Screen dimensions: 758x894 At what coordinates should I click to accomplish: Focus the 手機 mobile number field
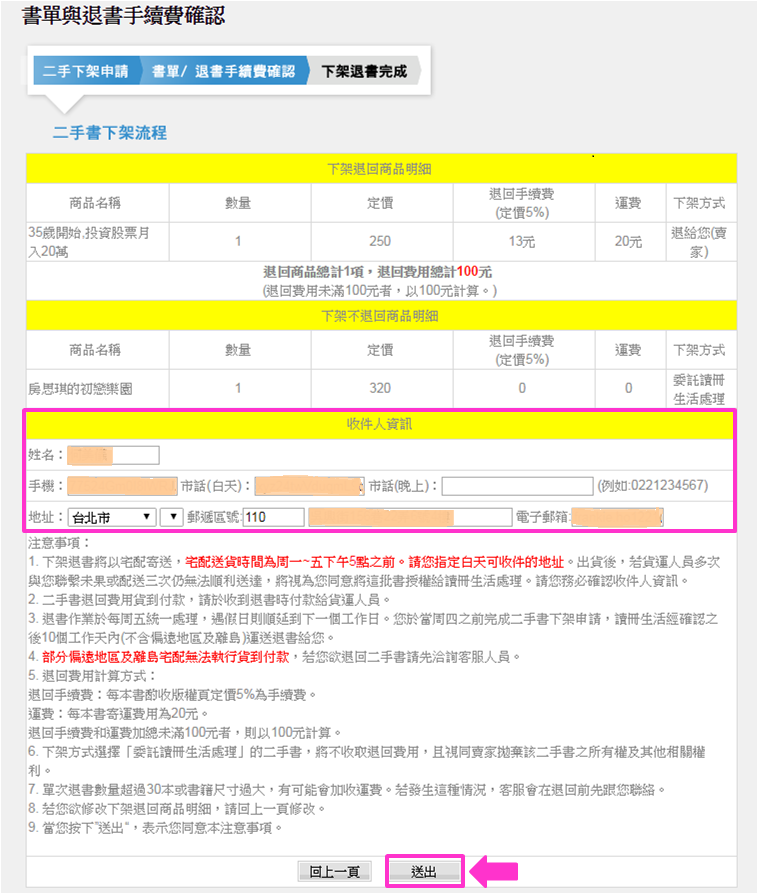[x=121, y=487]
